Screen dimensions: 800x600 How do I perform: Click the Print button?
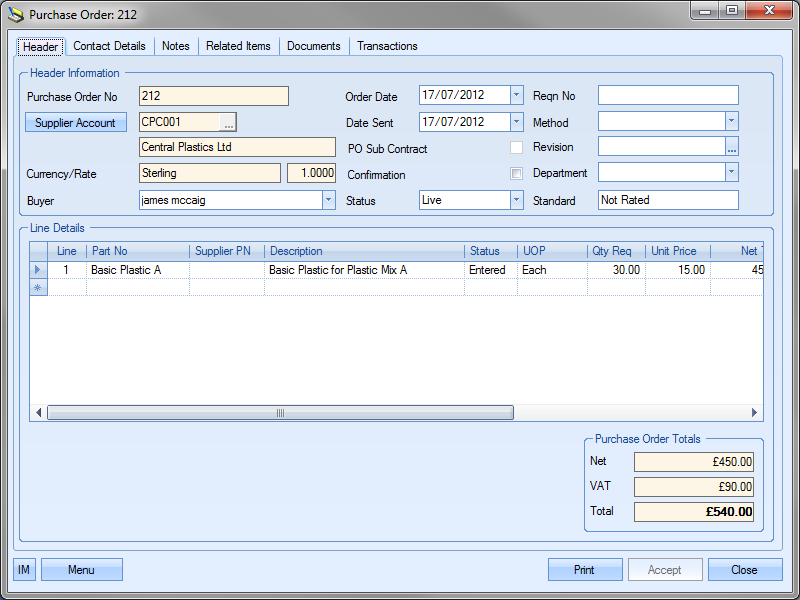point(585,570)
